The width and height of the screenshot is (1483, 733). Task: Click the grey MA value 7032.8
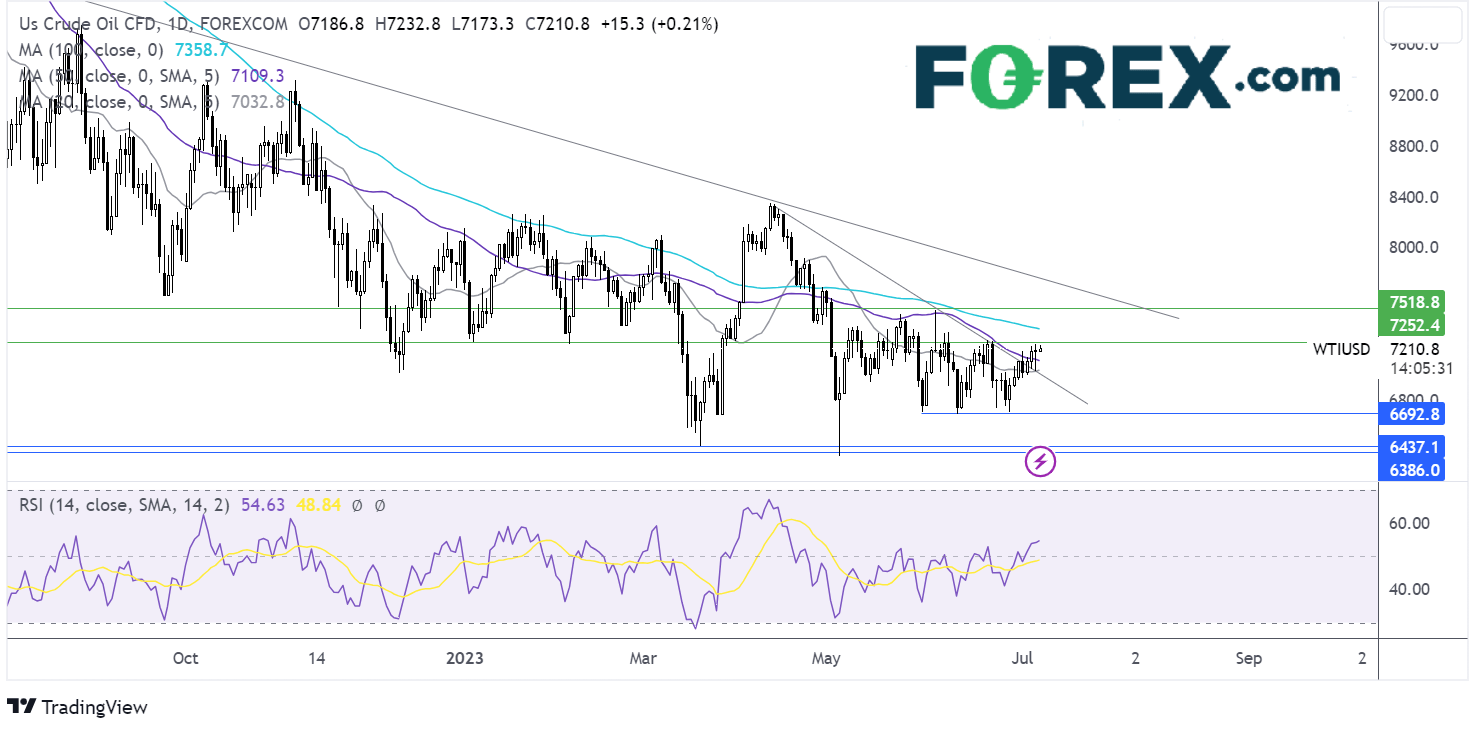tap(260, 101)
